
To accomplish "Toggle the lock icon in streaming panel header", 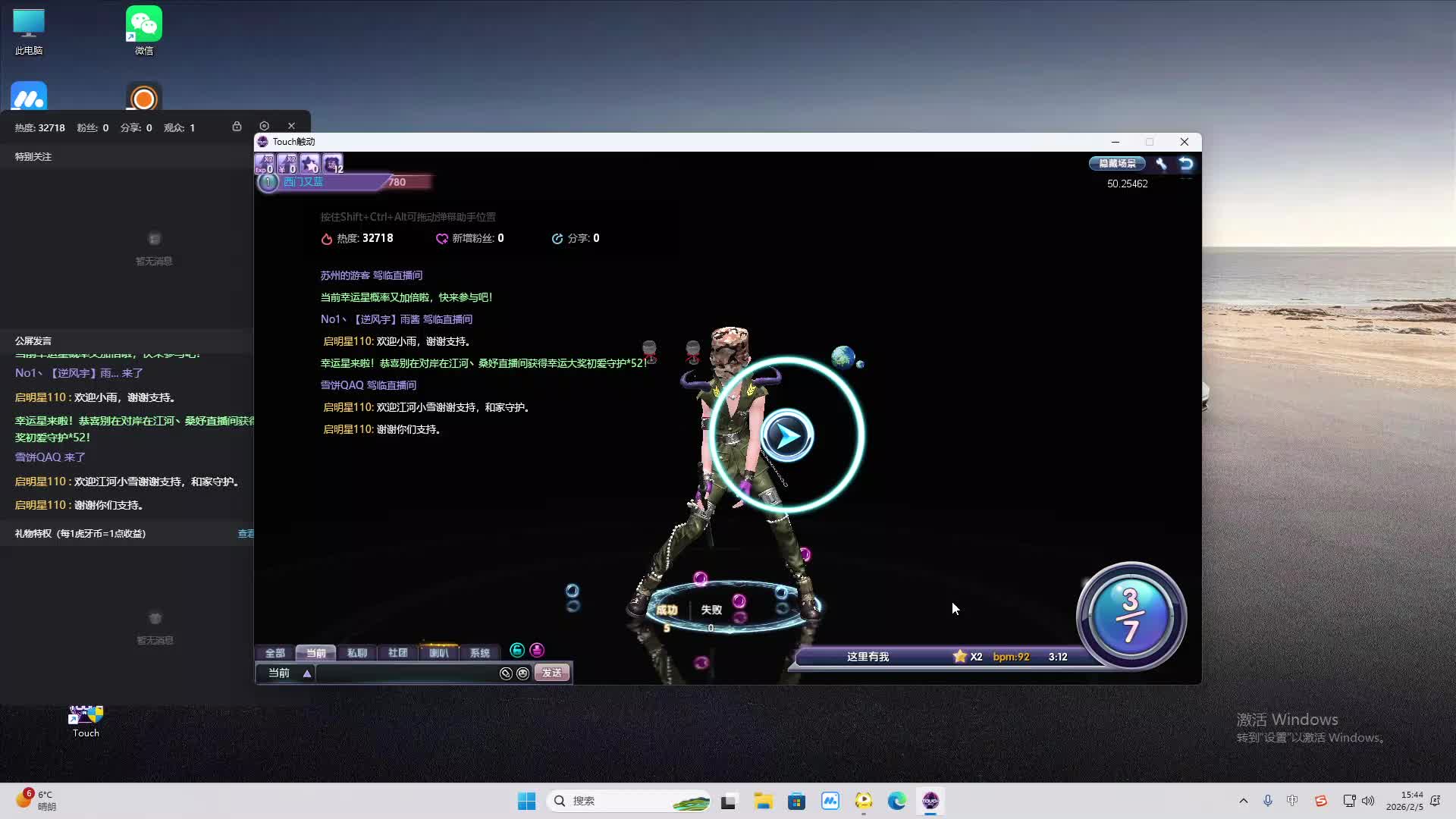I will (237, 126).
